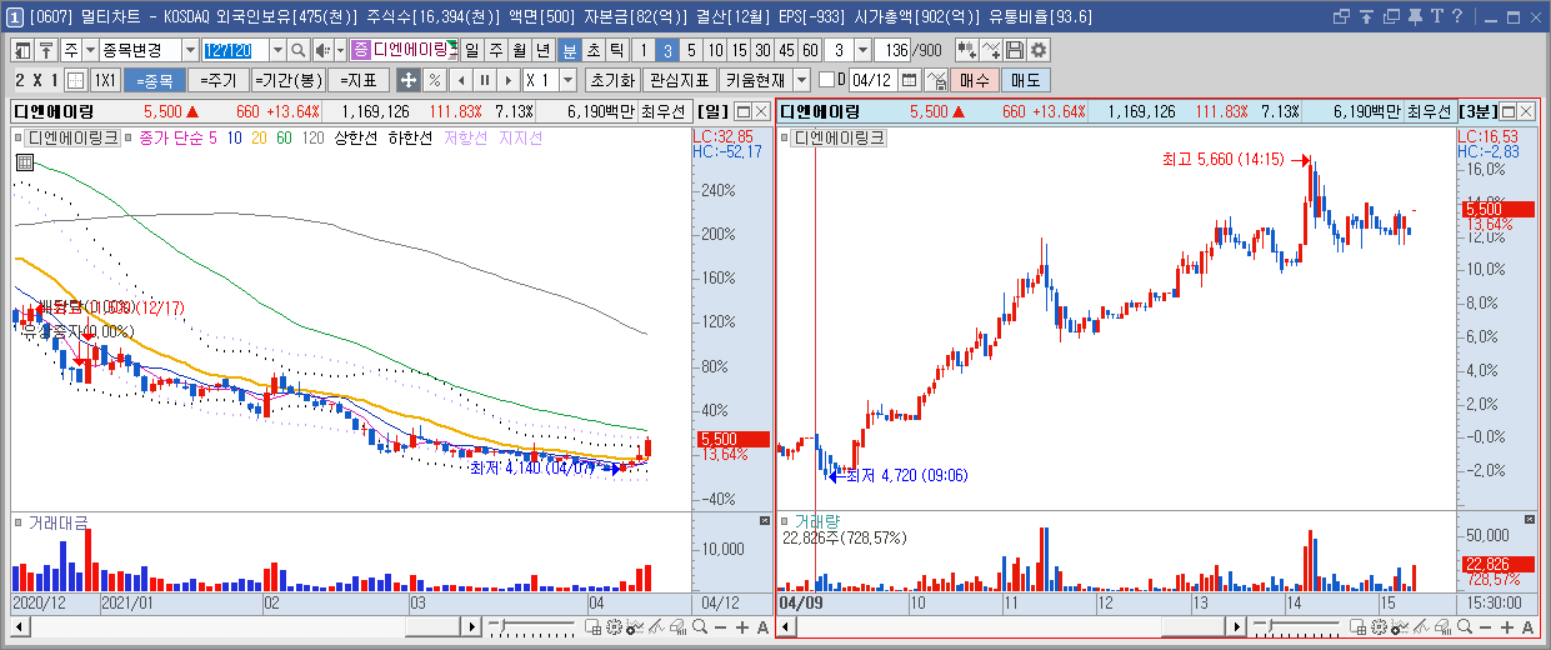Close the left daily chart pane

(x=761, y=111)
